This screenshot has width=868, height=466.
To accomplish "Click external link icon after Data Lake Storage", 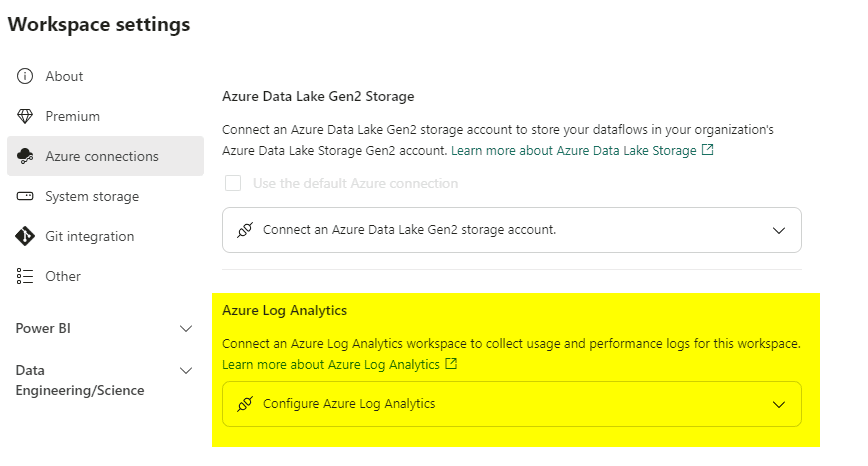I will tap(707, 150).
